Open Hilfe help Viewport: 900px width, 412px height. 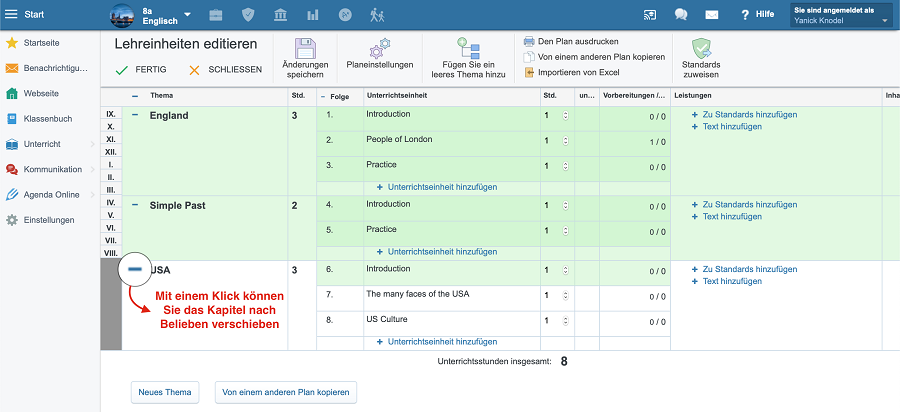[758, 15]
